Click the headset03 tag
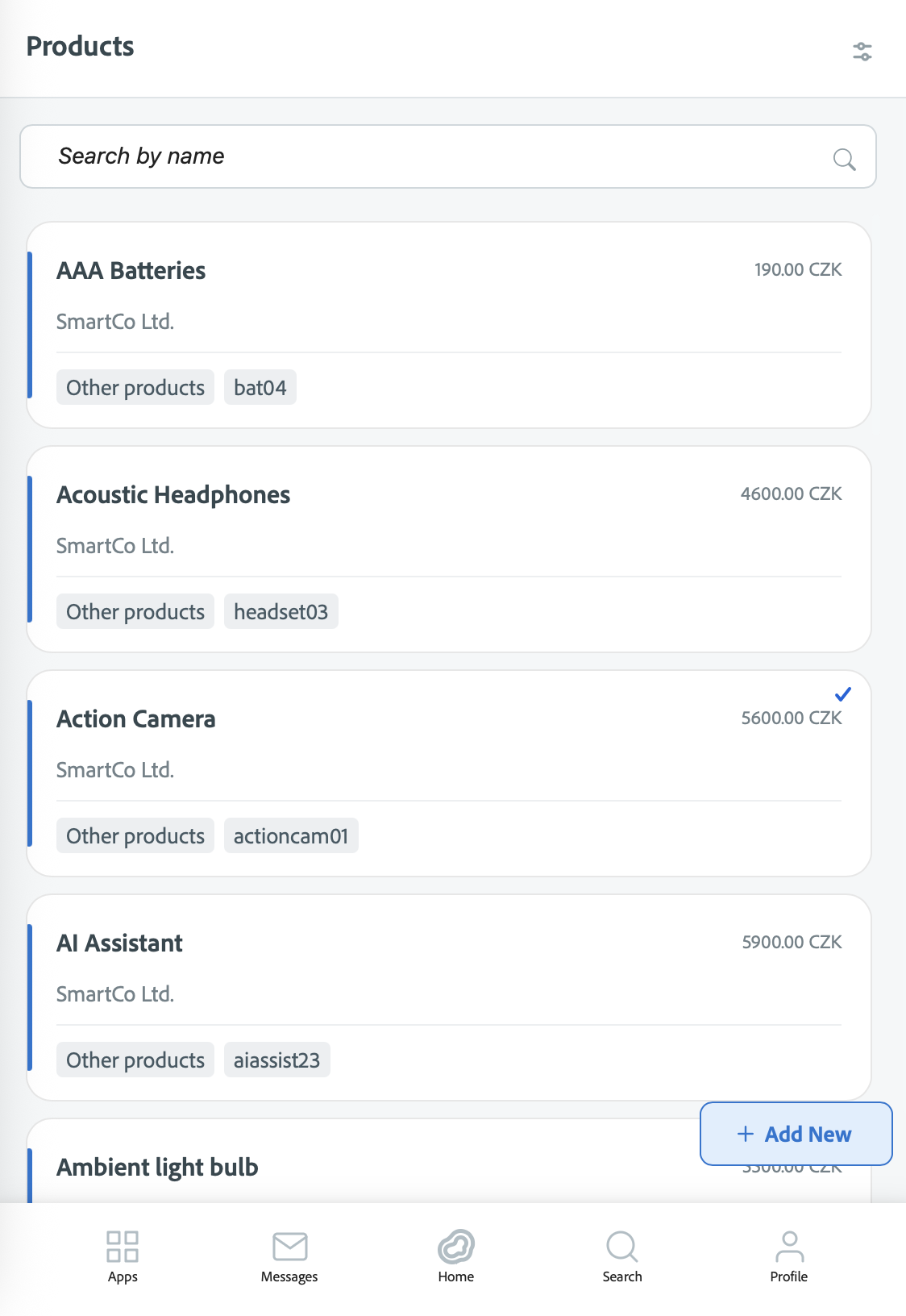The image size is (906, 1316). (281, 612)
